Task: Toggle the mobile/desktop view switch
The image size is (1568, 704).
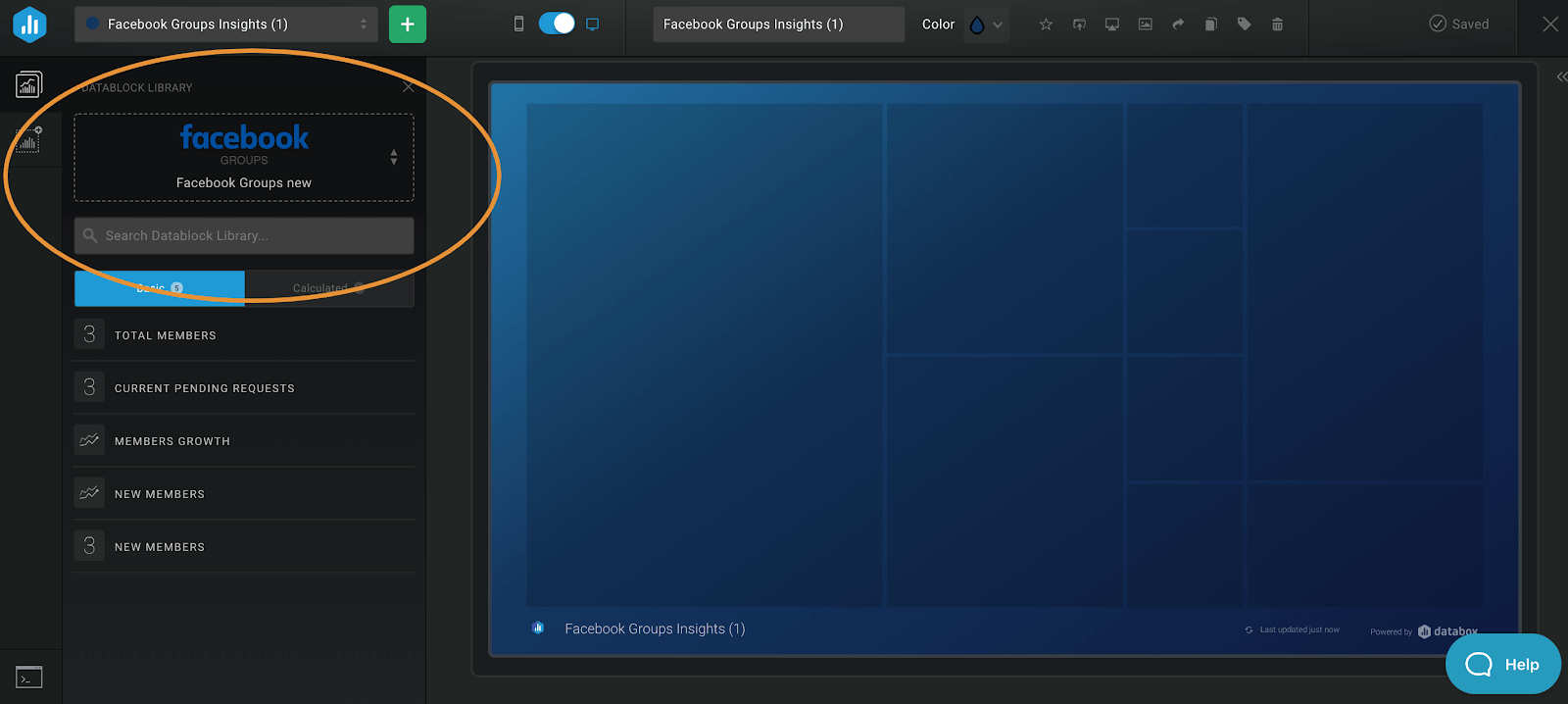Action: pyautogui.click(x=557, y=24)
